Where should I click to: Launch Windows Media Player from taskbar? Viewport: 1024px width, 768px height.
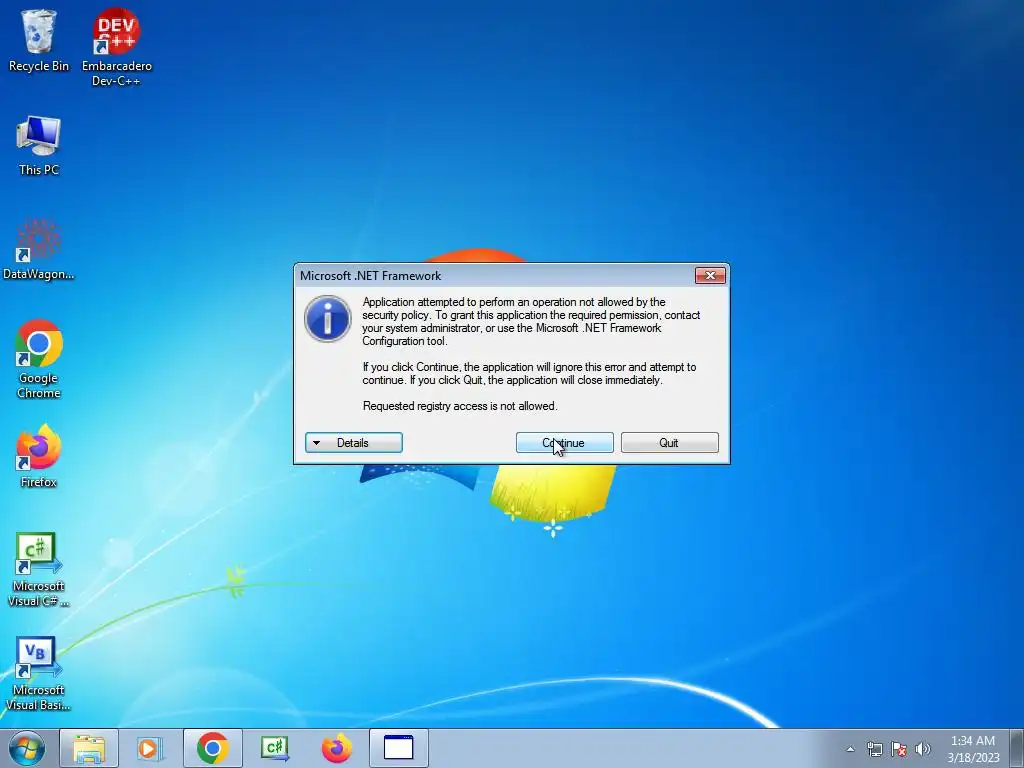(x=150, y=748)
